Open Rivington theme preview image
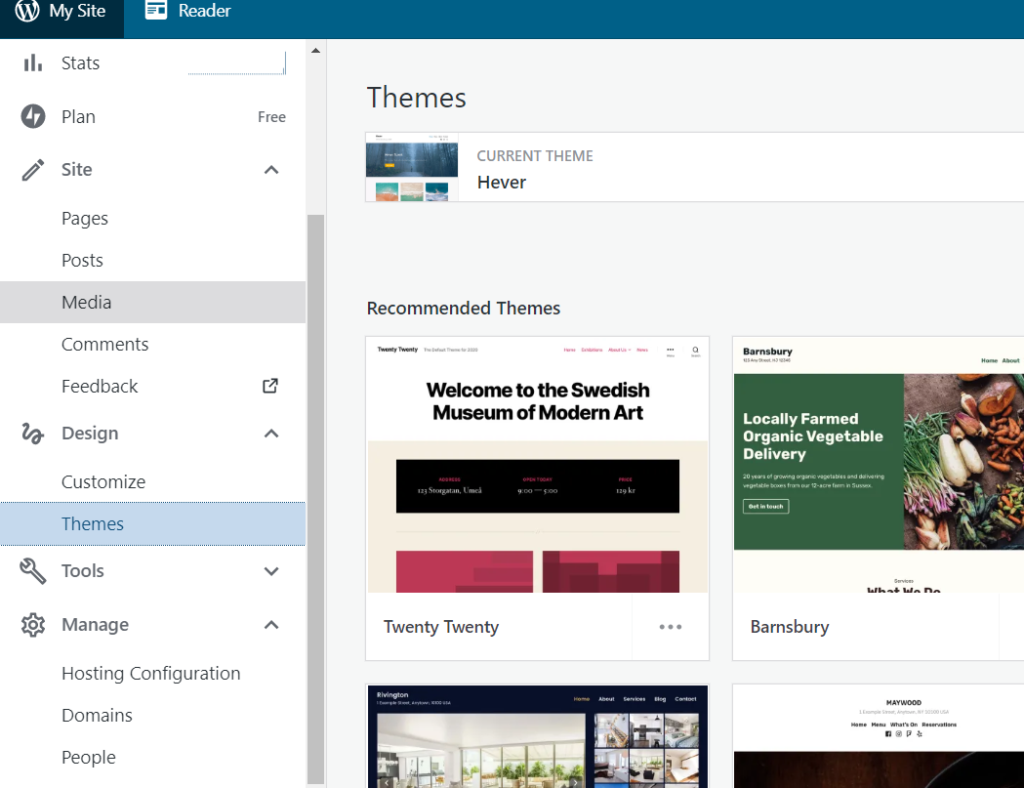Screen dimensions: 1024x788 point(537,736)
